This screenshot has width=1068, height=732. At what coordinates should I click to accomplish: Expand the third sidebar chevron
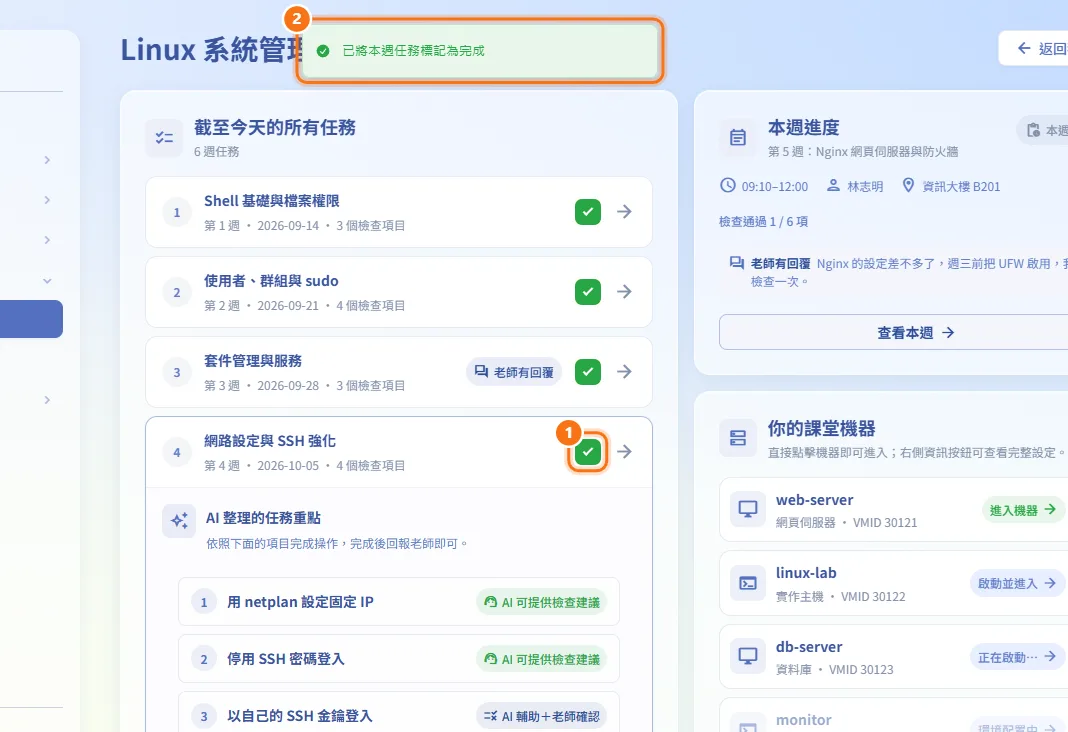(47, 240)
